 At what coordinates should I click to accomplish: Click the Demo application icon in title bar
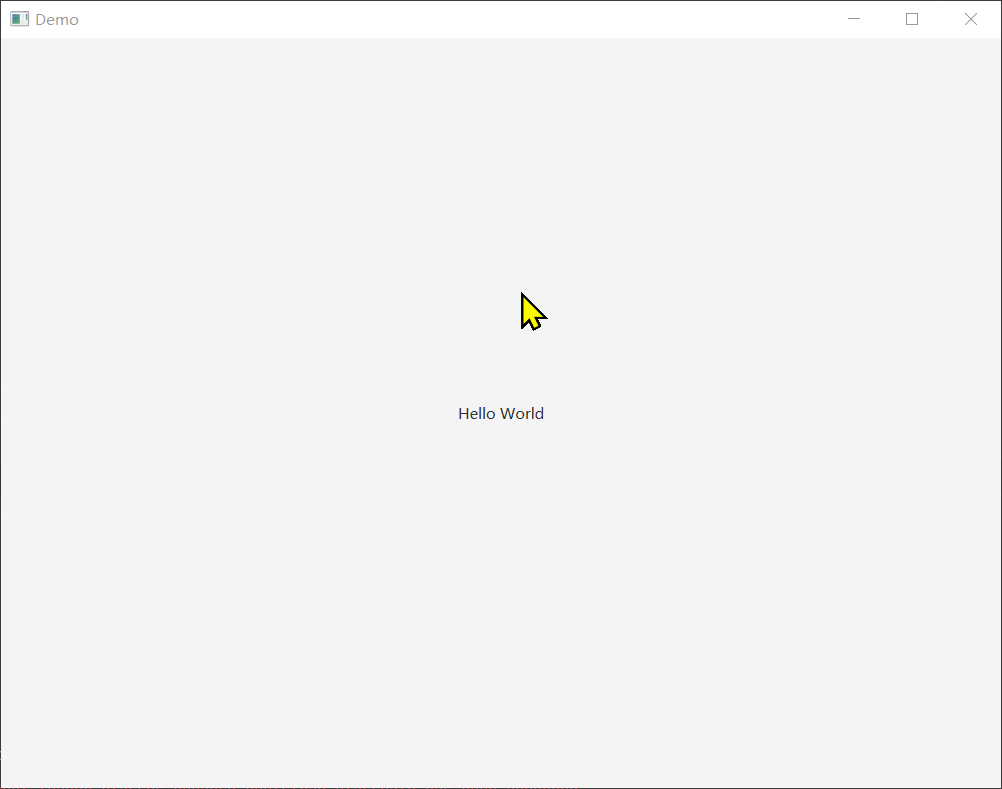[x=17, y=18]
